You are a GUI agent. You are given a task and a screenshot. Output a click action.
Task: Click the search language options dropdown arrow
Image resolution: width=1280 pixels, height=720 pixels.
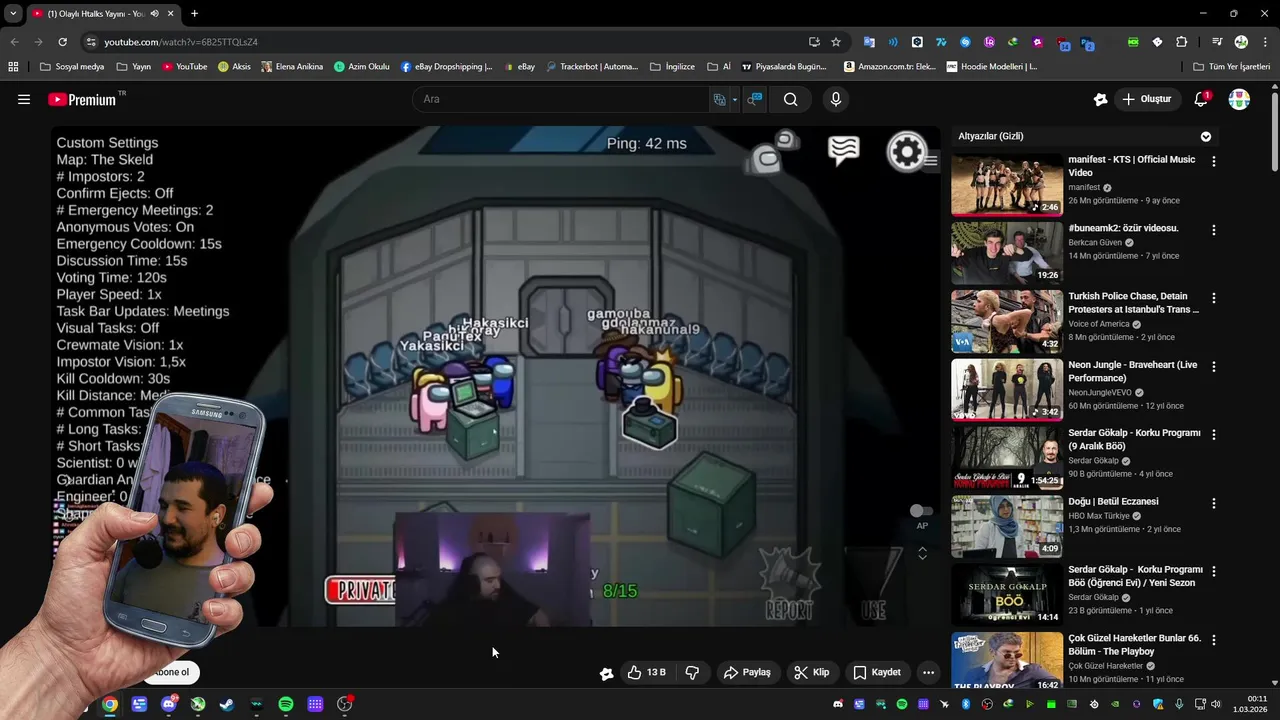(734, 99)
